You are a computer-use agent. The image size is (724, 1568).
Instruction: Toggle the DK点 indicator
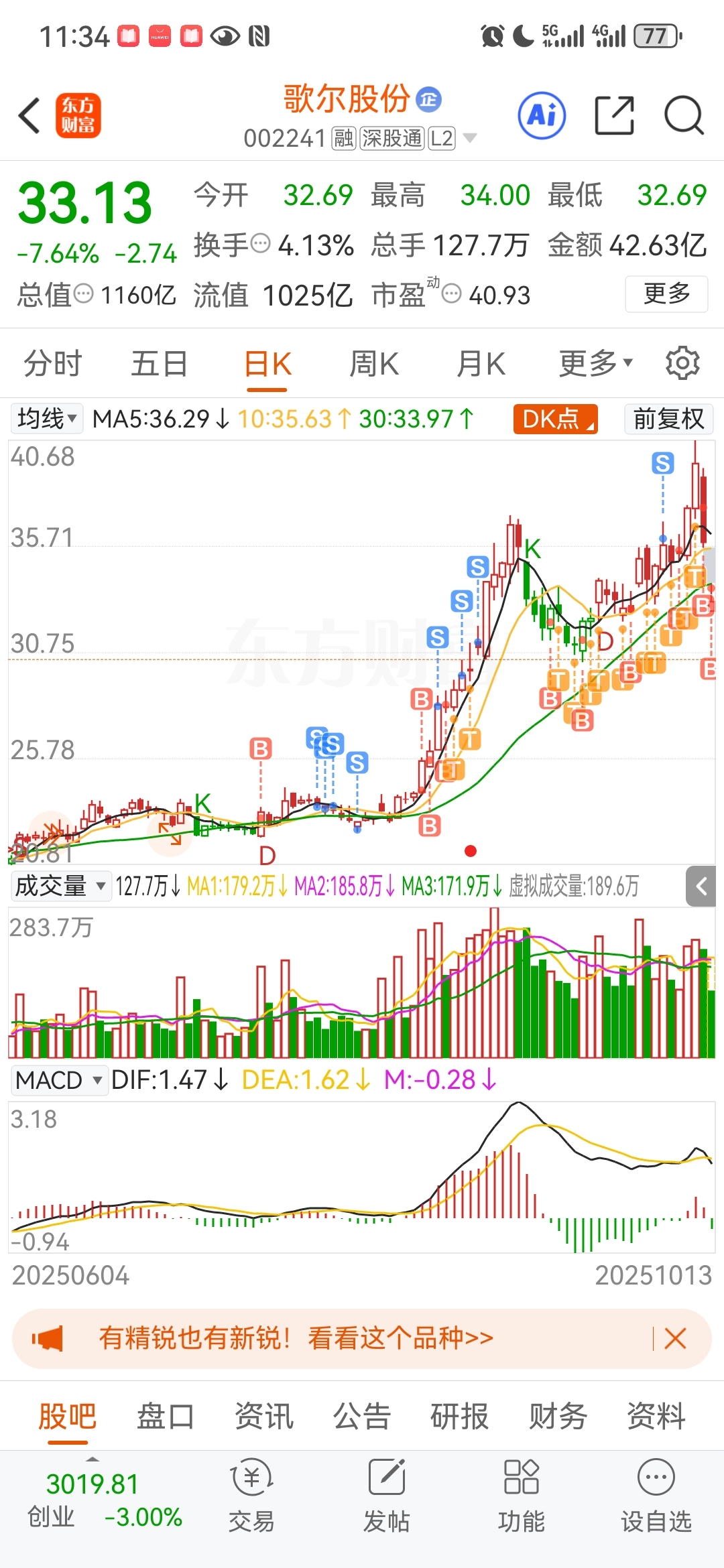(x=555, y=419)
